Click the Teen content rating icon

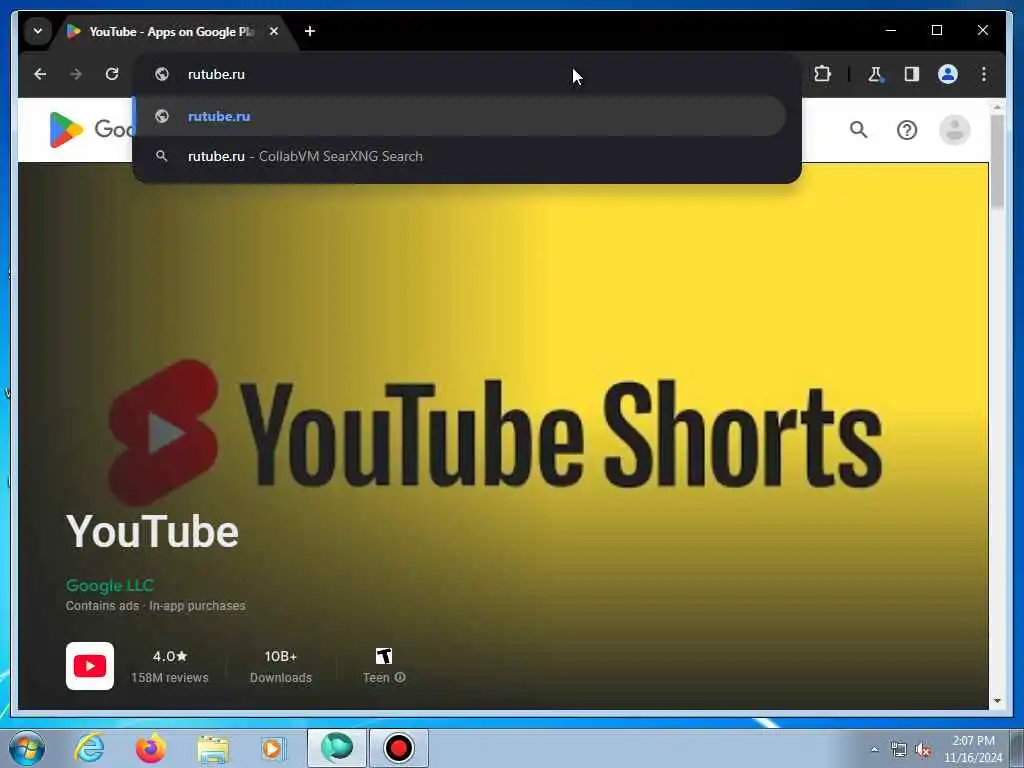pos(384,656)
